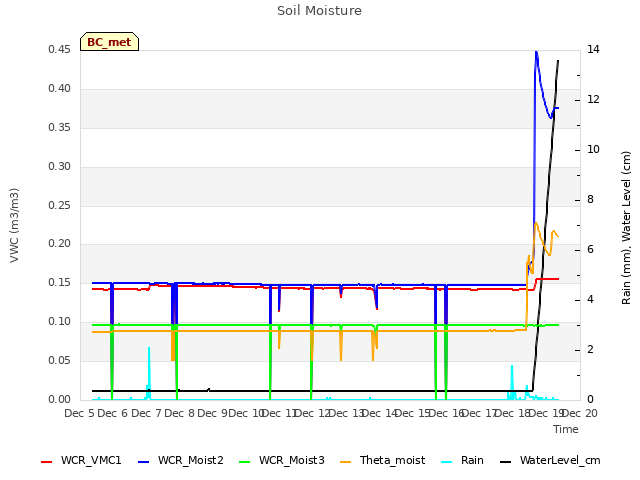Click the 0.35 tick on VWC axis
The width and height of the screenshot is (640, 480).
tap(59, 128)
